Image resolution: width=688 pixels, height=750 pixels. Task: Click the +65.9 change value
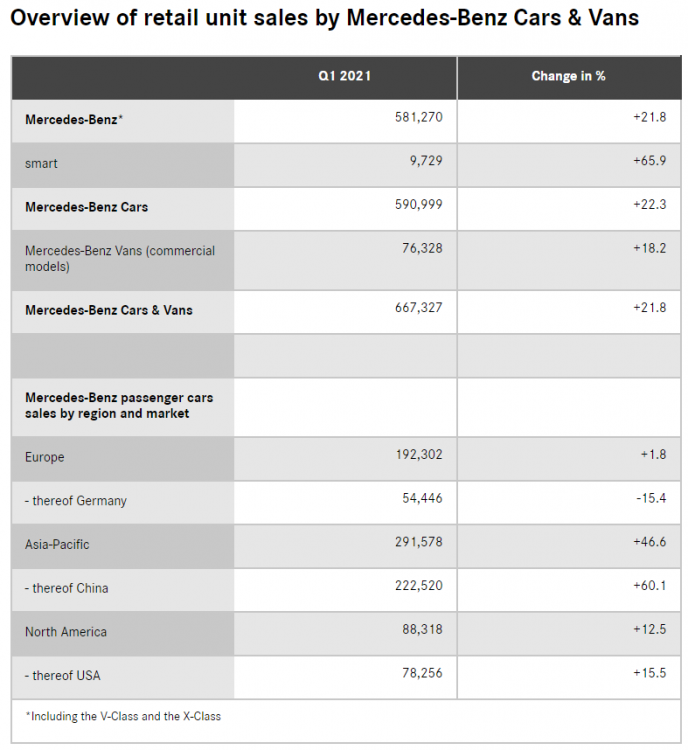click(649, 160)
